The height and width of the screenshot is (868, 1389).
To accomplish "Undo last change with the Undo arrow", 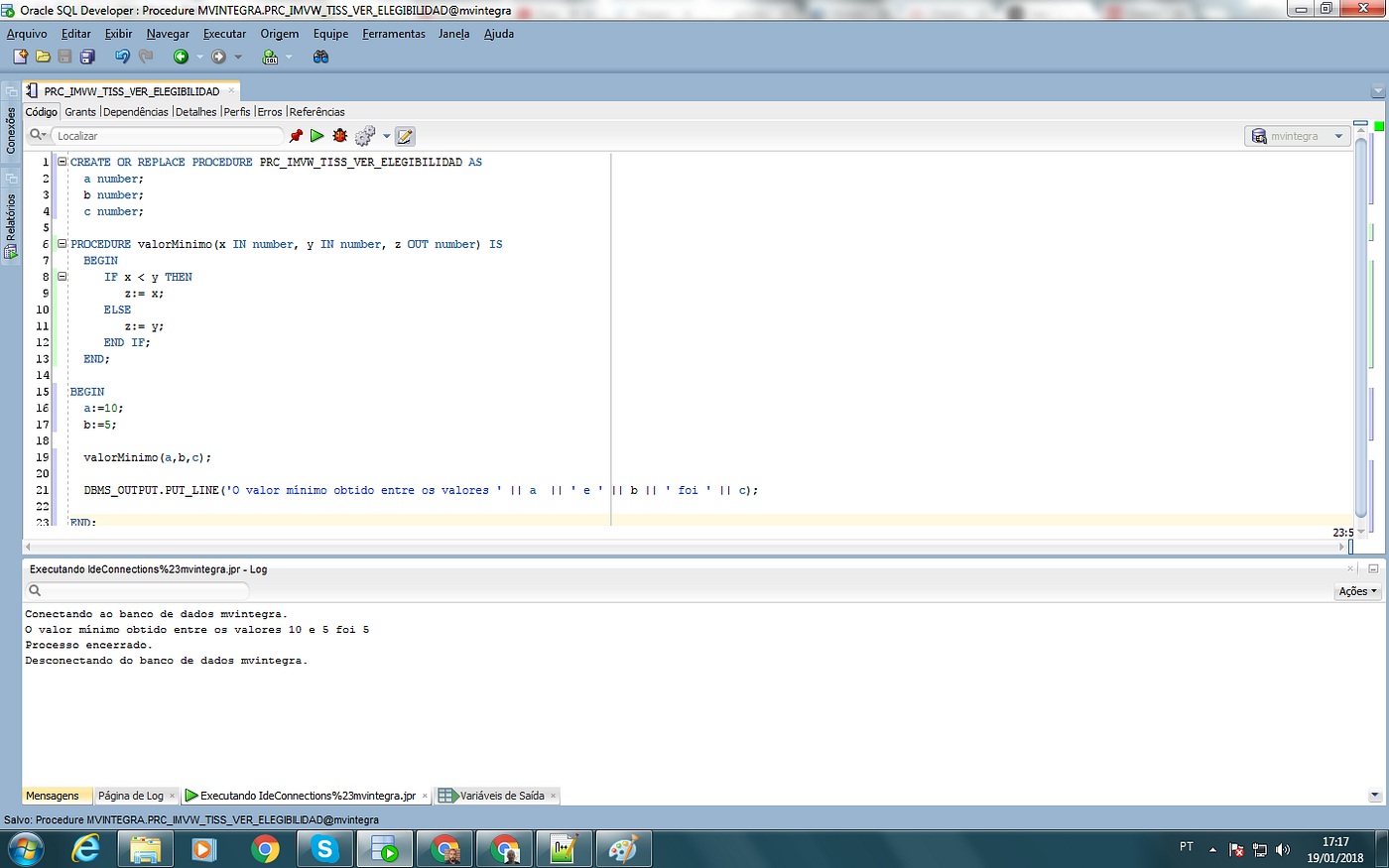I will click(121, 57).
